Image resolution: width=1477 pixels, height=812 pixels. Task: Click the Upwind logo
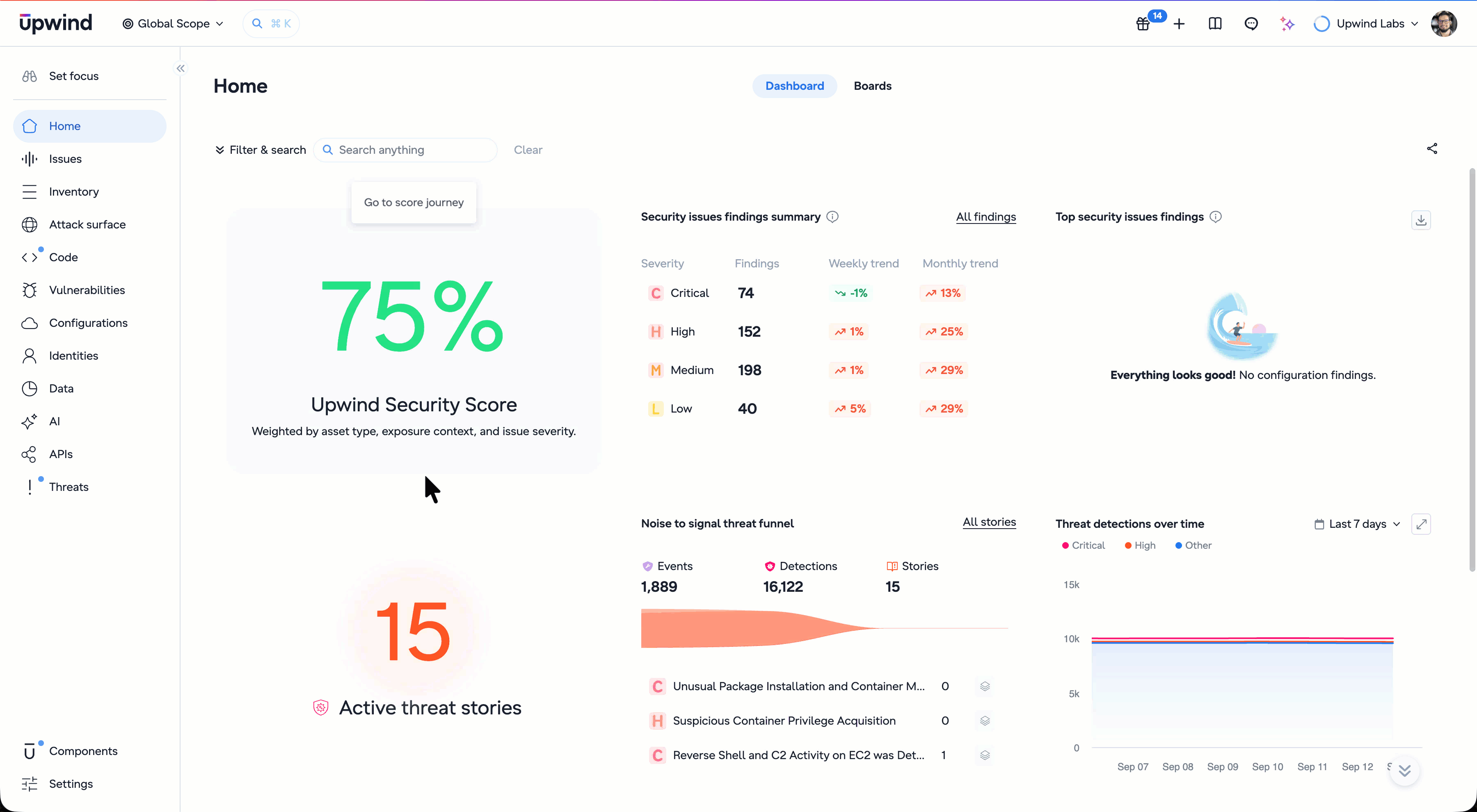pos(56,23)
